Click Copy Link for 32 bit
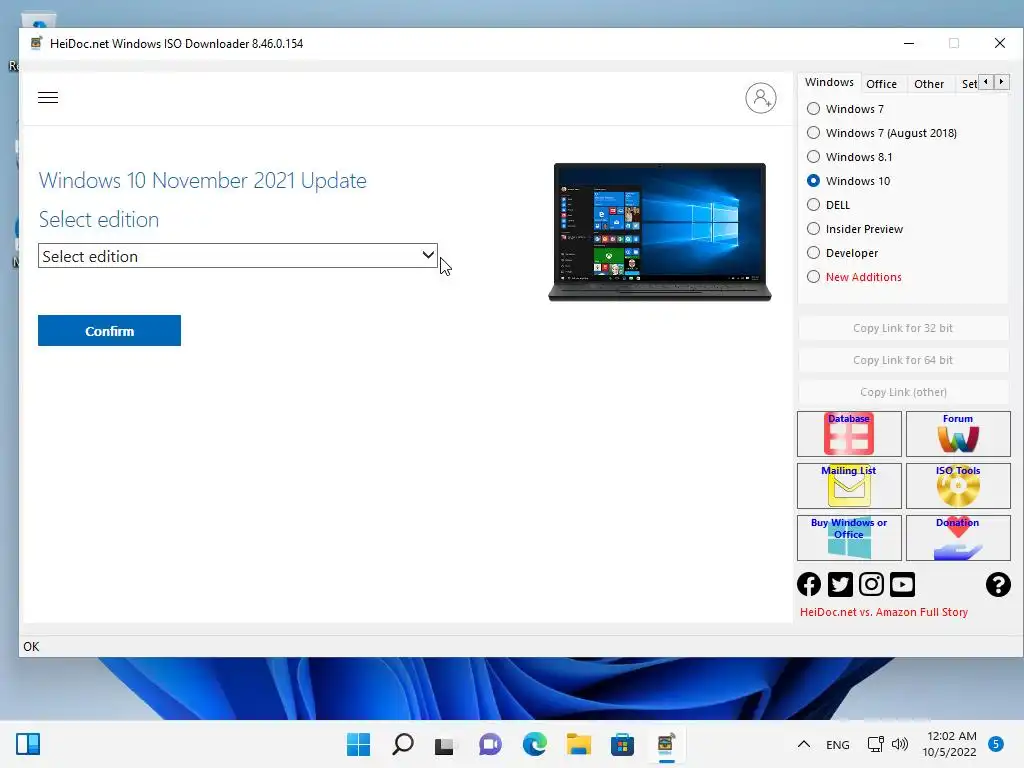Screen dimensions: 1024x768 903,328
